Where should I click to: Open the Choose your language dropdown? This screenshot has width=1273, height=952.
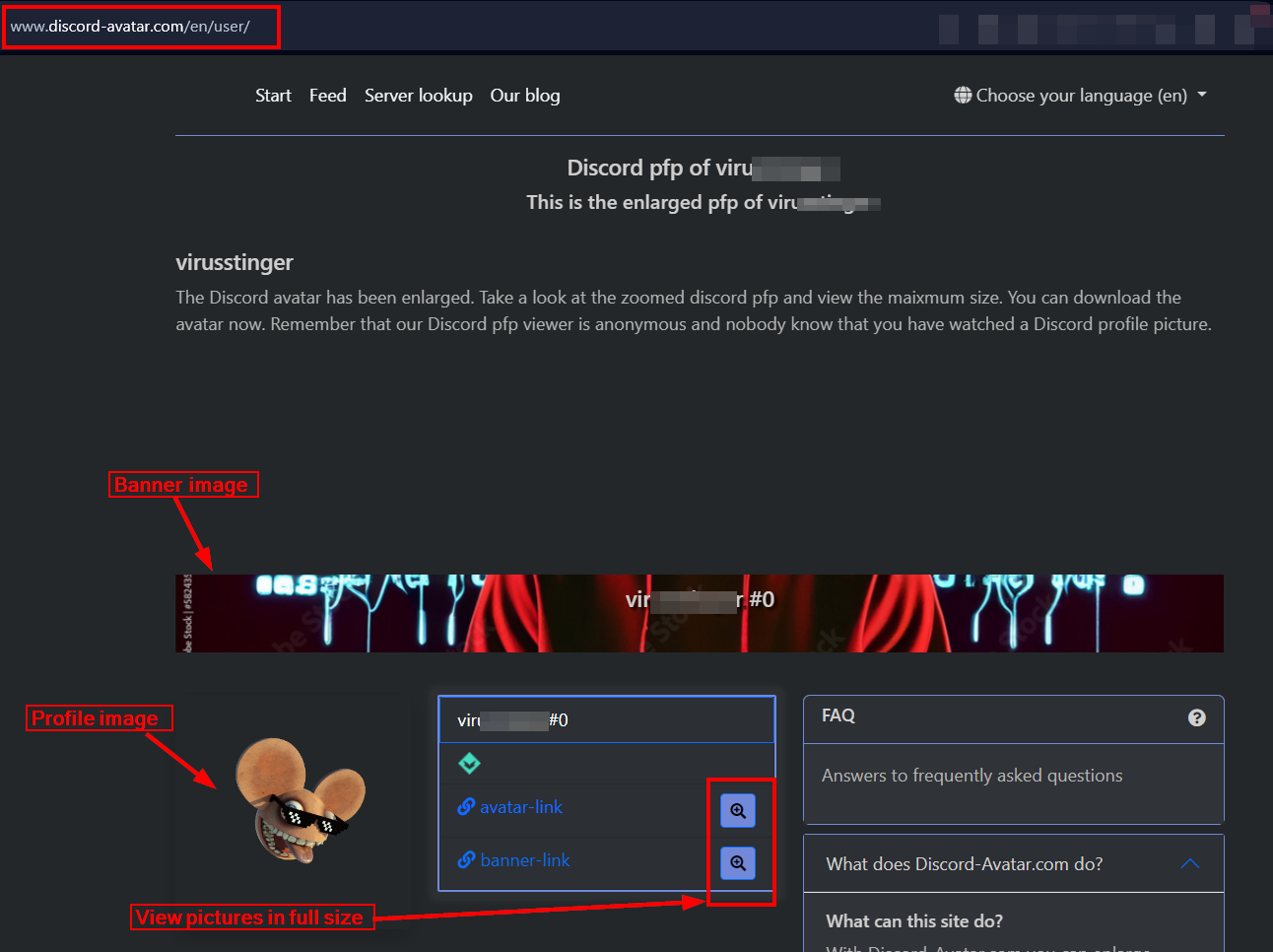(1081, 96)
